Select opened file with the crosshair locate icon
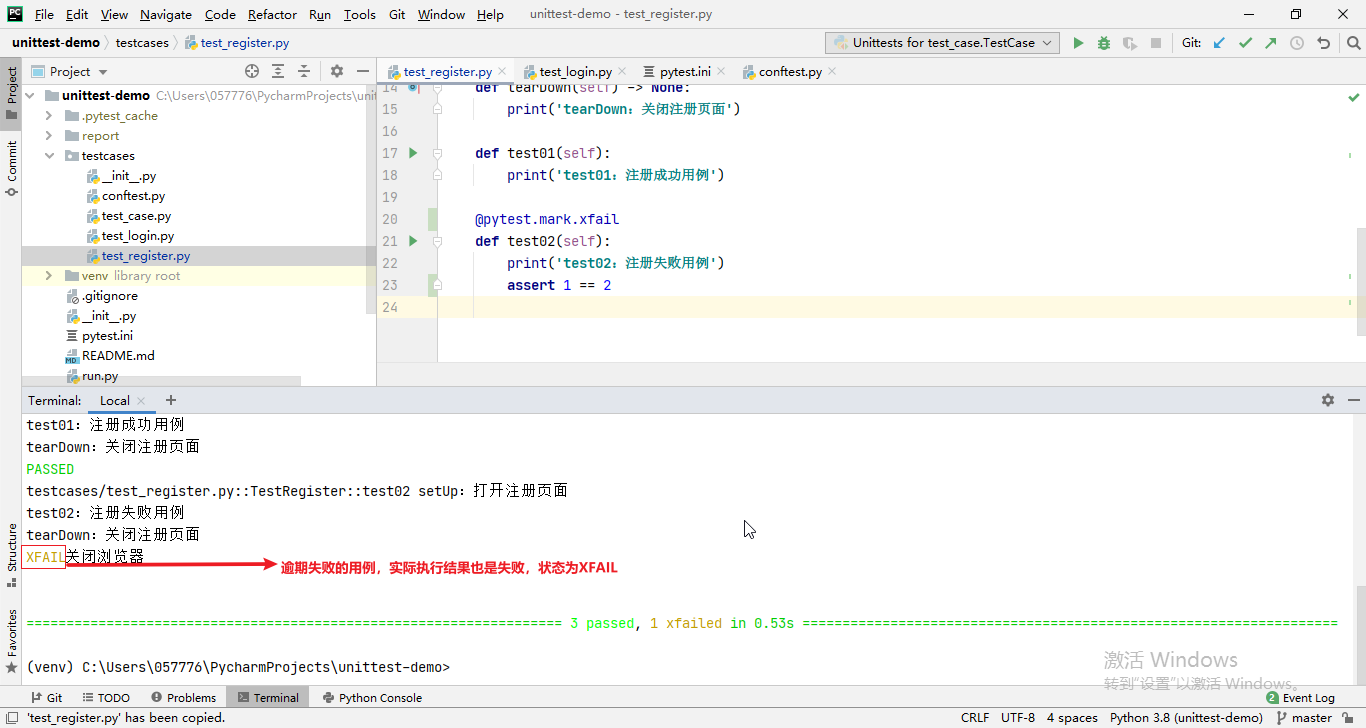1366x728 pixels. coord(252,71)
